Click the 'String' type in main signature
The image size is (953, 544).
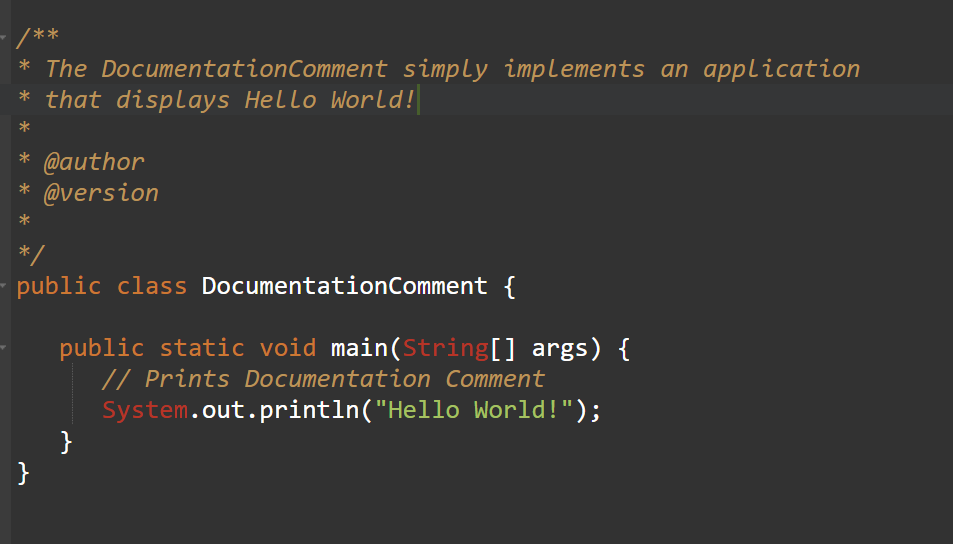pyautogui.click(x=446, y=349)
